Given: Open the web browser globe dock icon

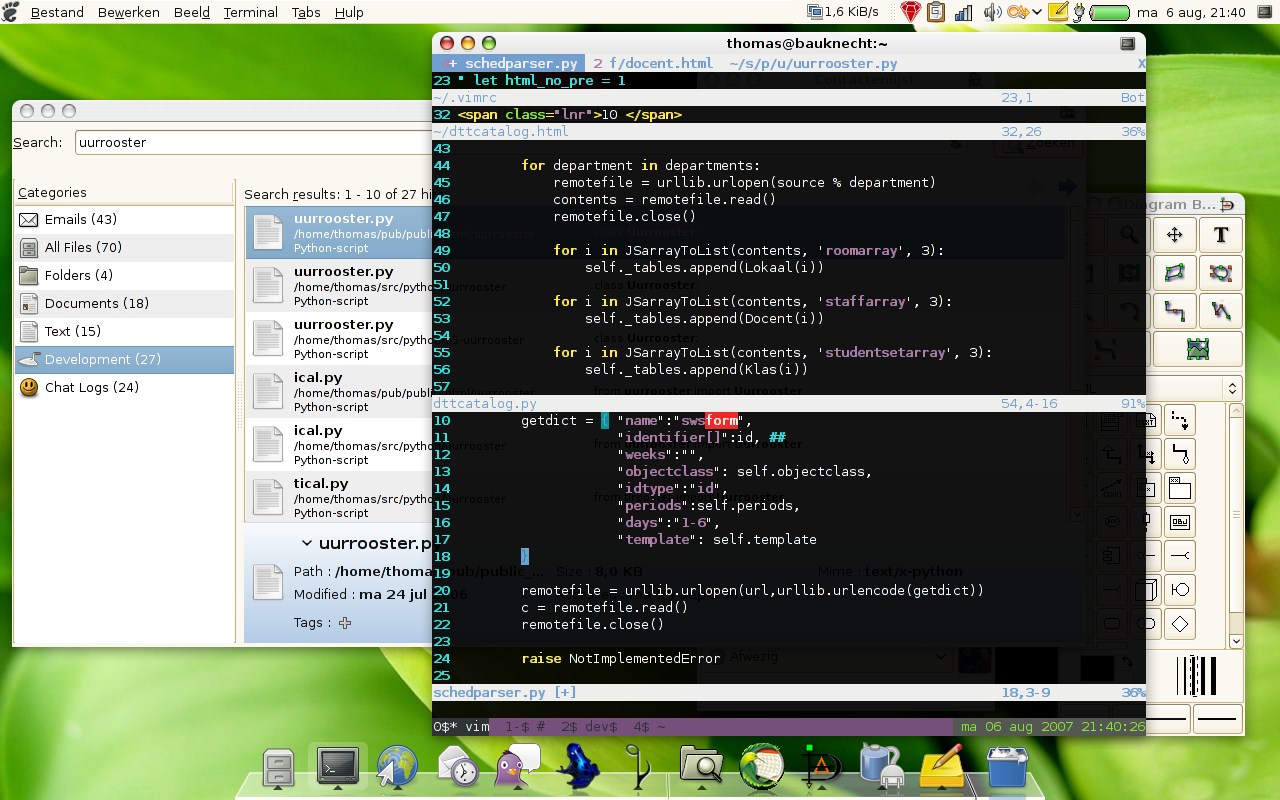Looking at the screenshot, I should (x=397, y=768).
